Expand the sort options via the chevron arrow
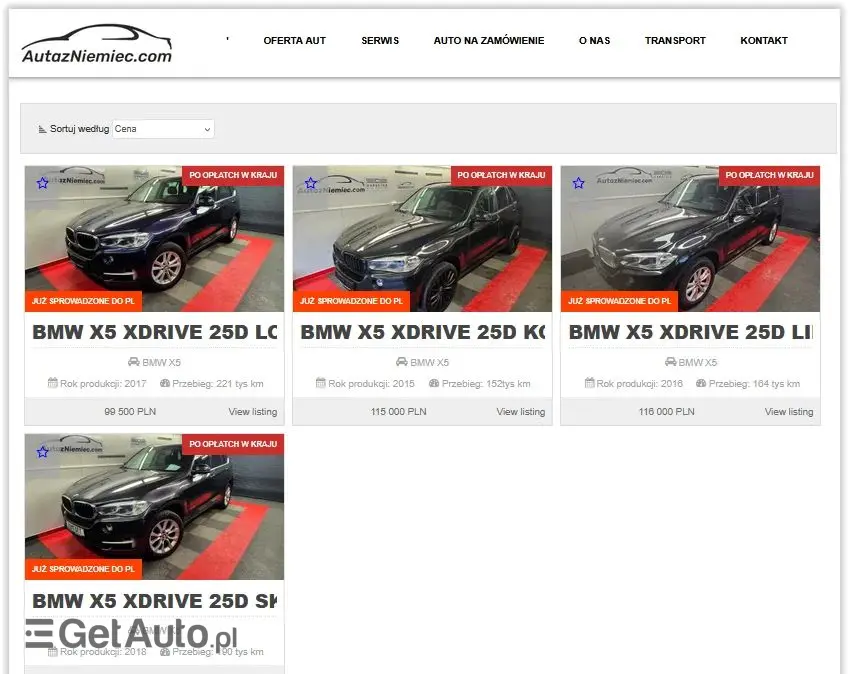 (x=207, y=128)
